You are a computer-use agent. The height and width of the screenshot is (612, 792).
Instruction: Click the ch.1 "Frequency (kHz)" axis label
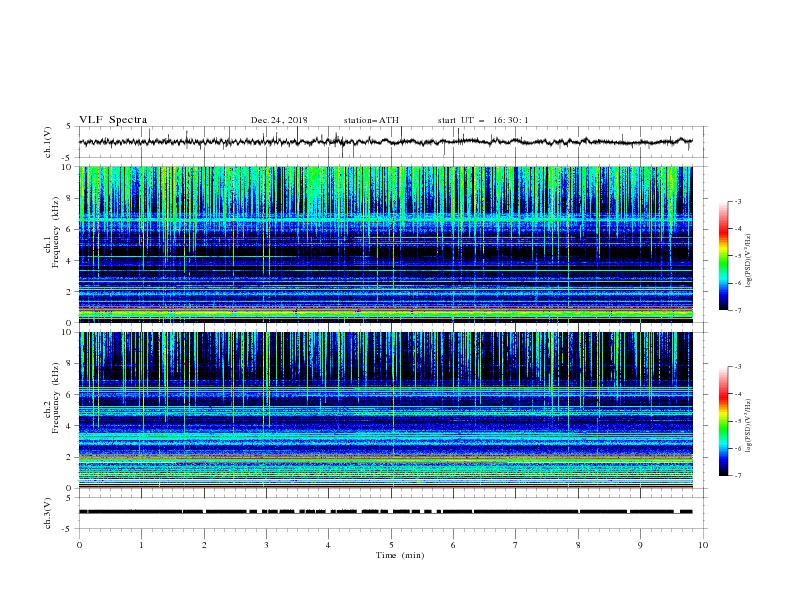pyautogui.click(x=56, y=233)
